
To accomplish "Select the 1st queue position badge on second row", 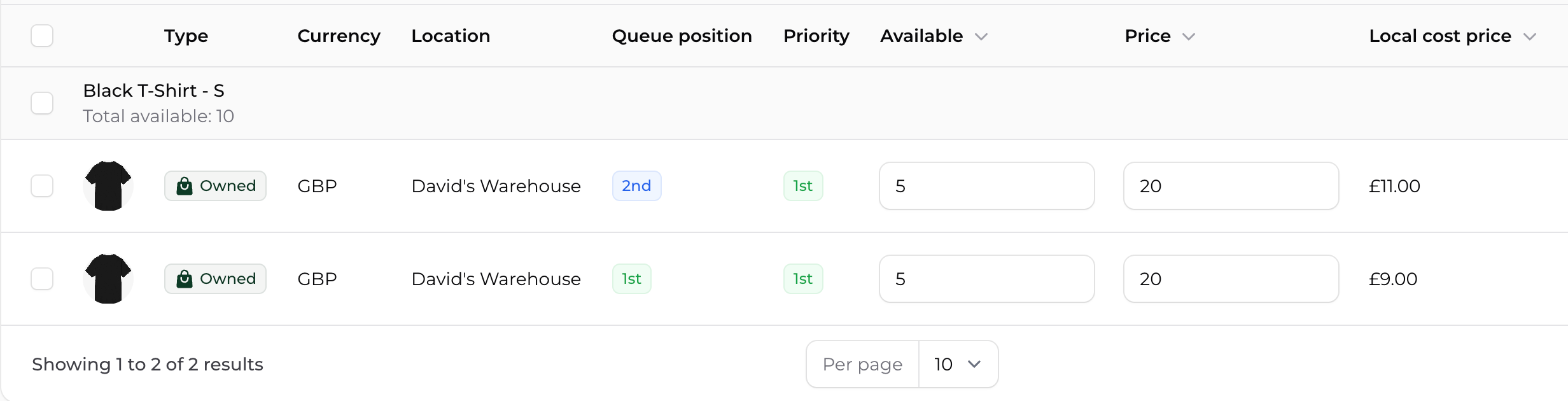I will (631, 279).
